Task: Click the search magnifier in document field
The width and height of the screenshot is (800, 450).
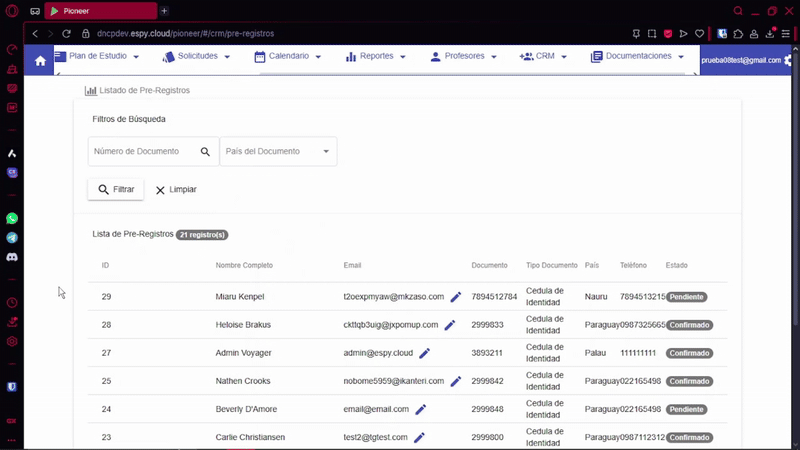Action: 205,152
